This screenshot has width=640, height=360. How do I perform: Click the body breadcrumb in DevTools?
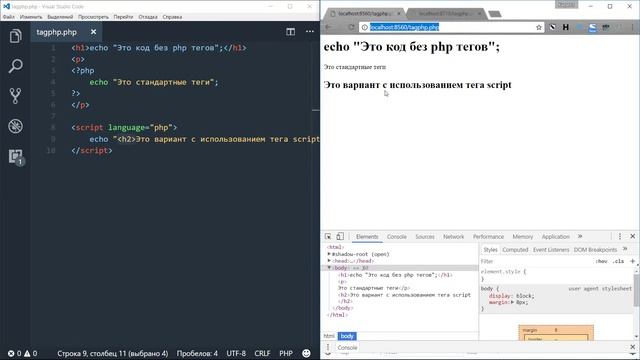[x=347, y=336]
